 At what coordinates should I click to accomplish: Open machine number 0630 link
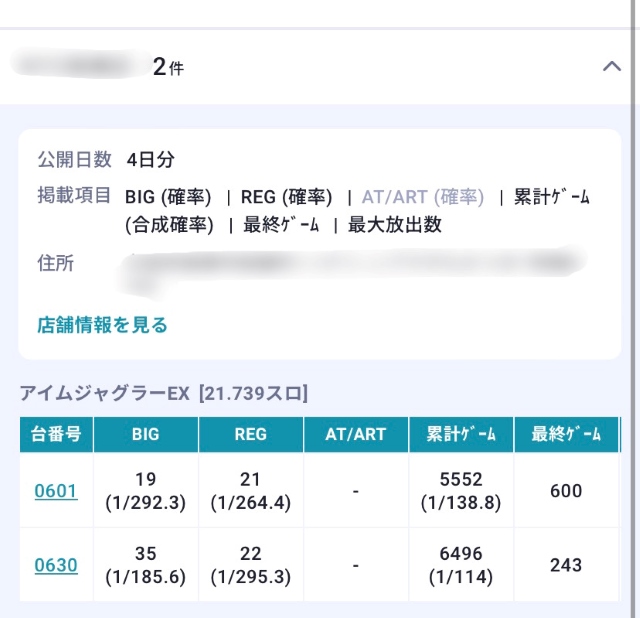point(56,565)
